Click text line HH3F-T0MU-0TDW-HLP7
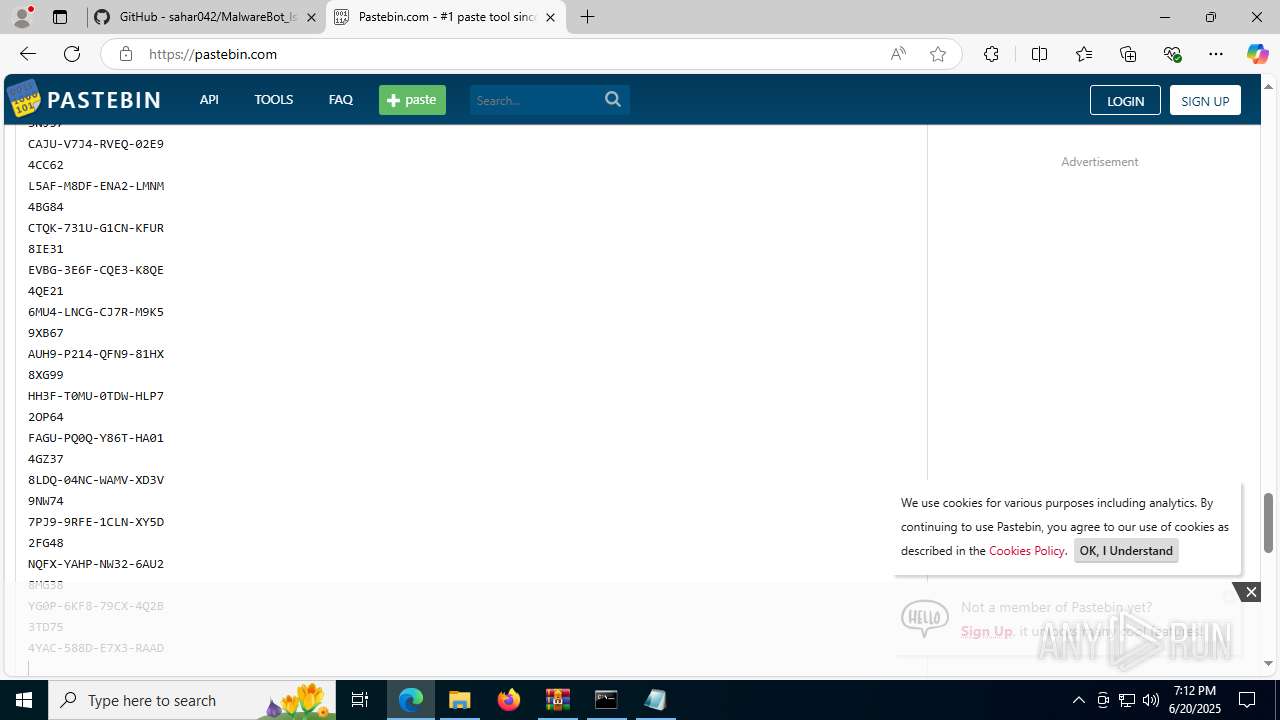 pos(96,396)
